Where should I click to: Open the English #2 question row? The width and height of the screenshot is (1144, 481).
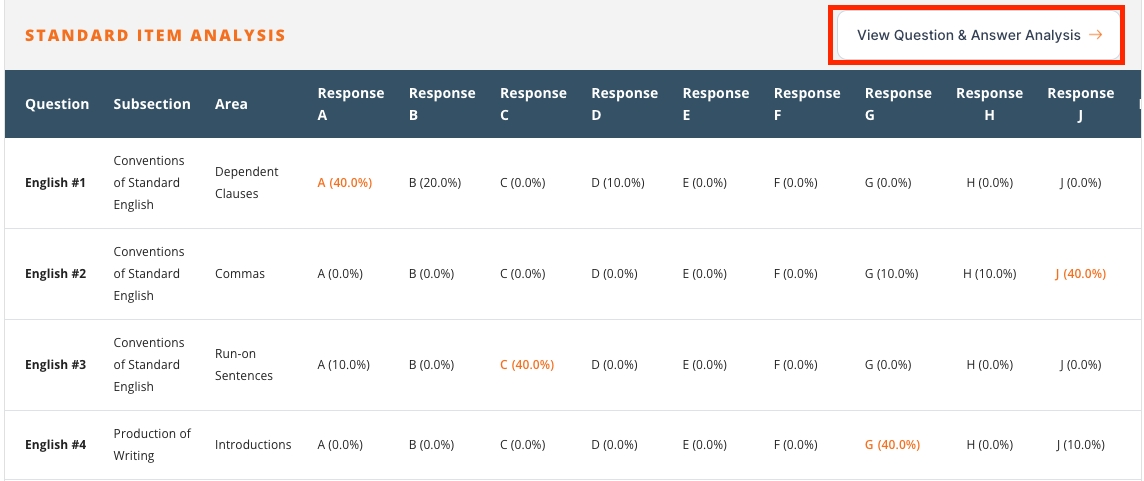(x=55, y=274)
